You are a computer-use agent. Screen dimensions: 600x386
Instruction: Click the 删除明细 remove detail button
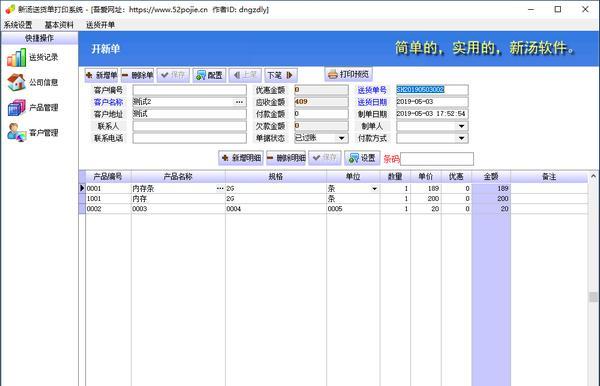pyautogui.click(x=286, y=158)
